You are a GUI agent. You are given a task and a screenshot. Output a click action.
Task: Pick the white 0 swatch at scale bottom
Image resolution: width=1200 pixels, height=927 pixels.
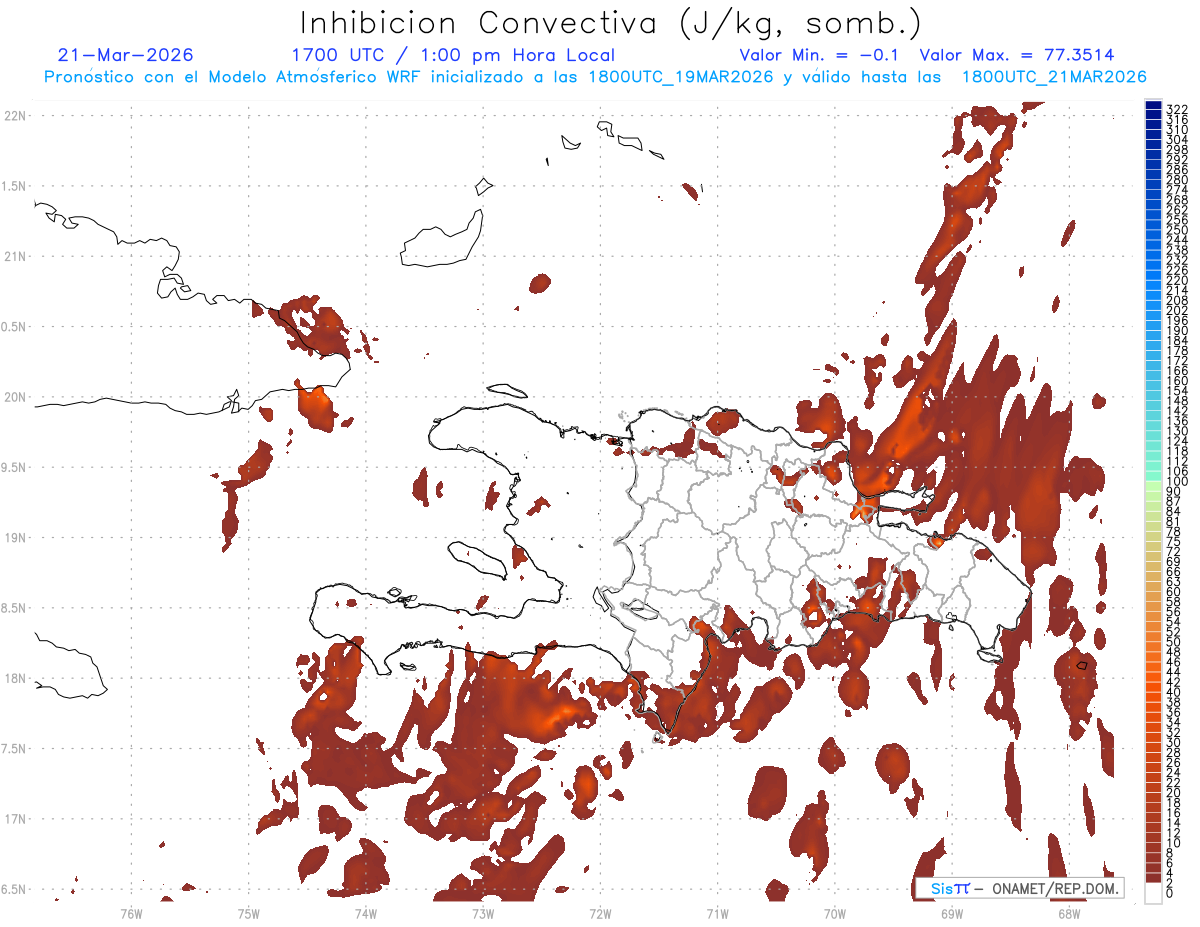pos(1153,893)
